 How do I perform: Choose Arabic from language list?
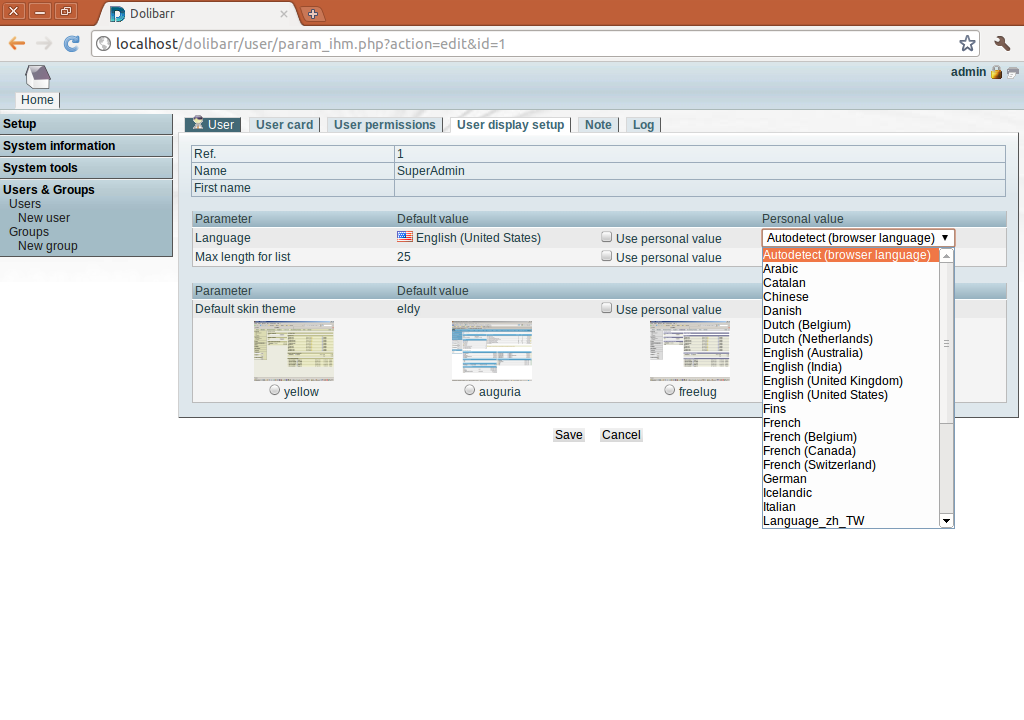tap(850, 269)
